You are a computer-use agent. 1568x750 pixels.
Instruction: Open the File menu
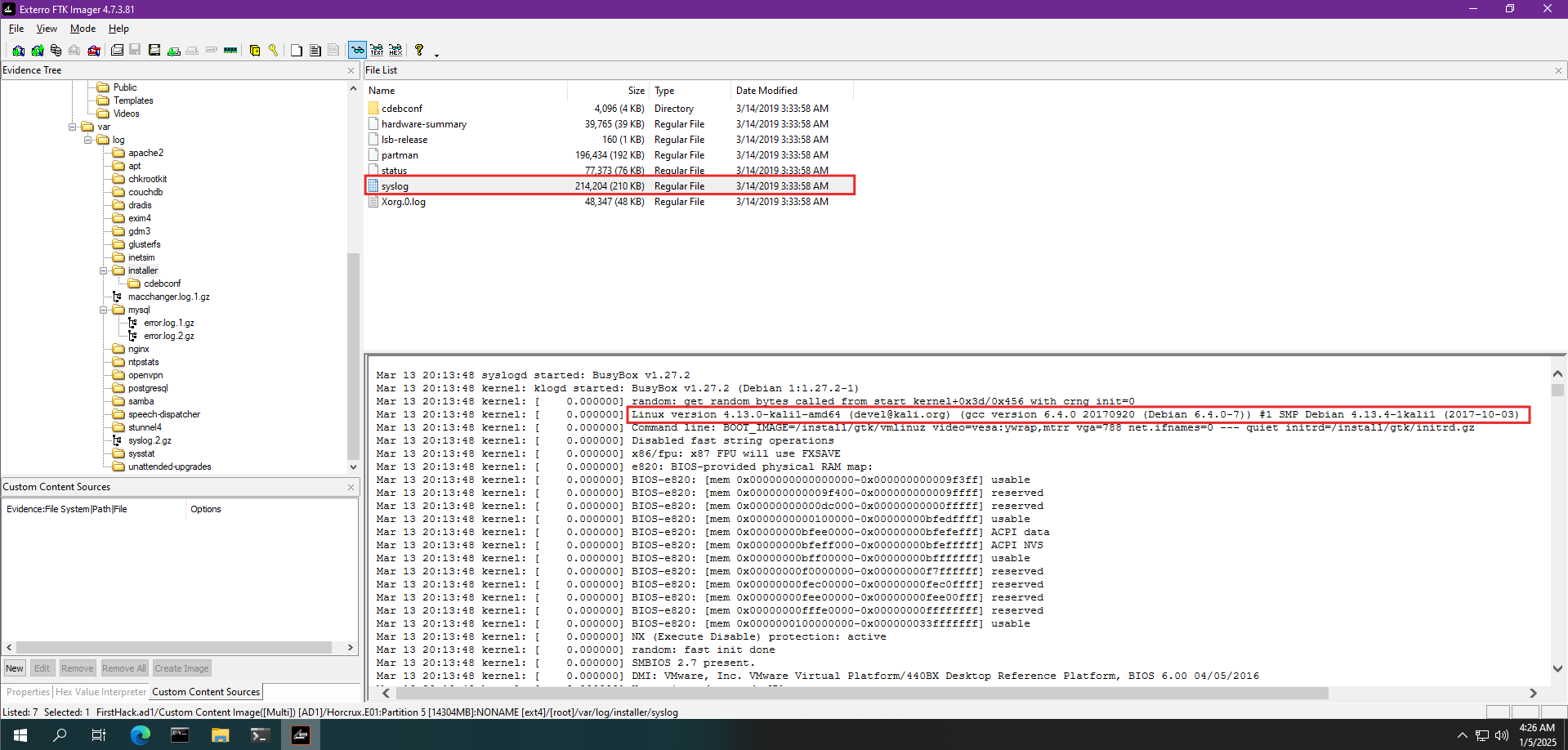(16, 29)
